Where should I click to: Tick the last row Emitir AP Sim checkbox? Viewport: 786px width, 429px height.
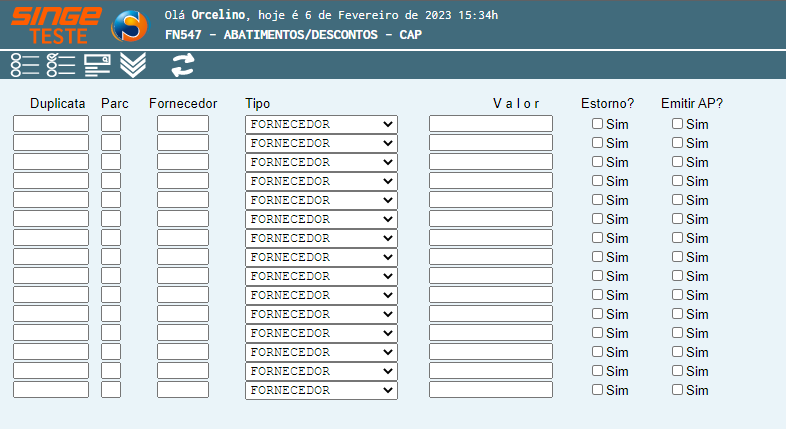pyautogui.click(x=678, y=390)
